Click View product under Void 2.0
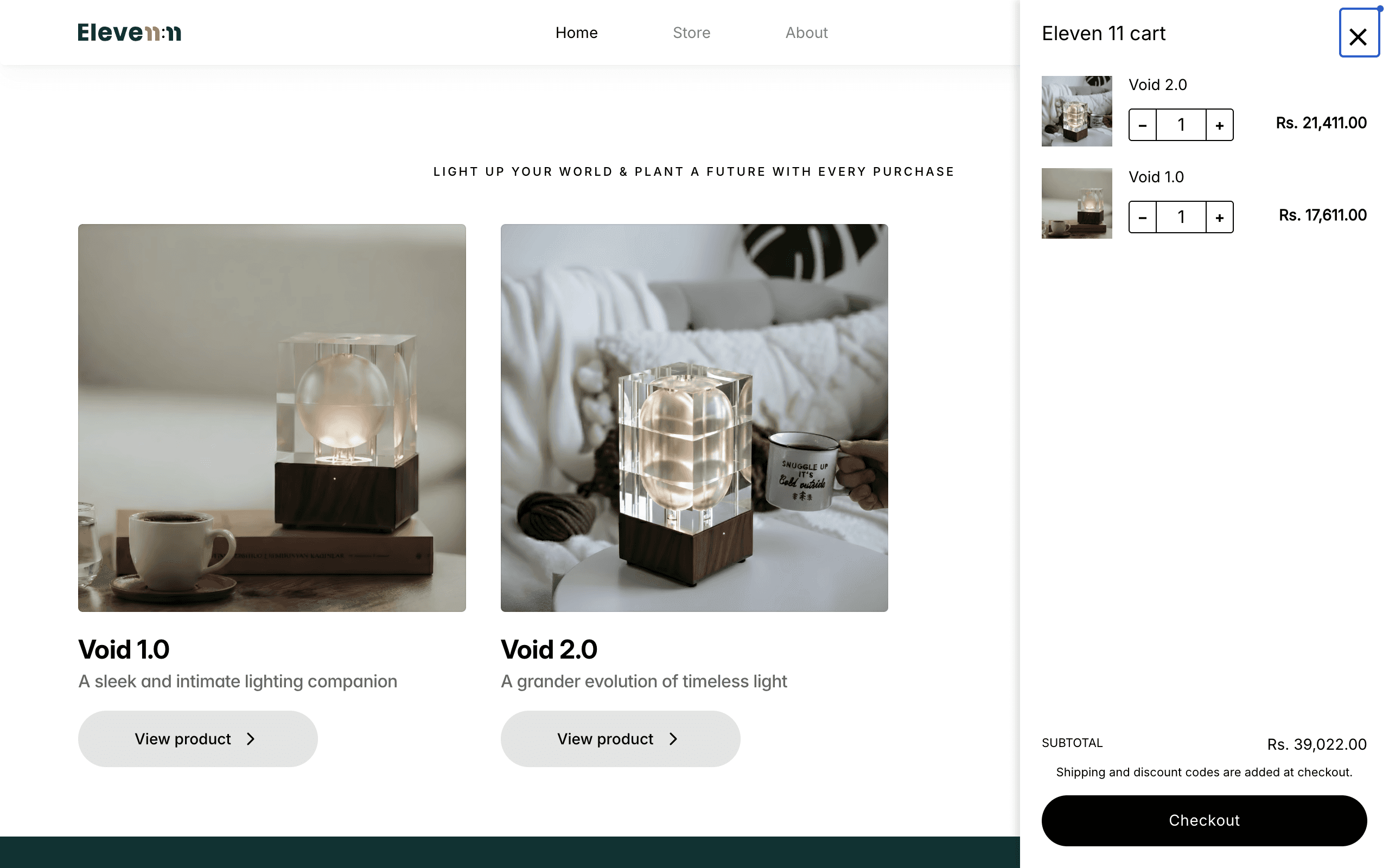 pyautogui.click(x=621, y=739)
